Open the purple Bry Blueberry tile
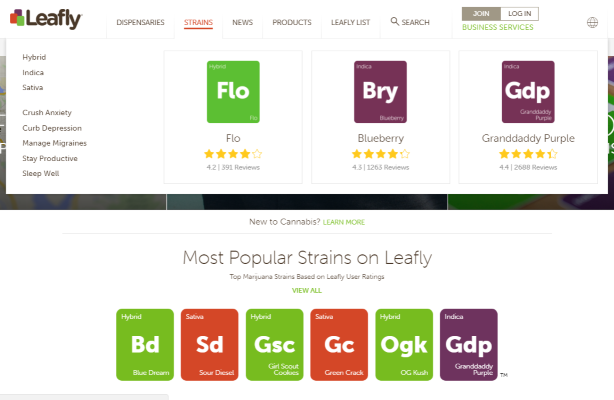The height and width of the screenshot is (400, 614). tap(380, 92)
